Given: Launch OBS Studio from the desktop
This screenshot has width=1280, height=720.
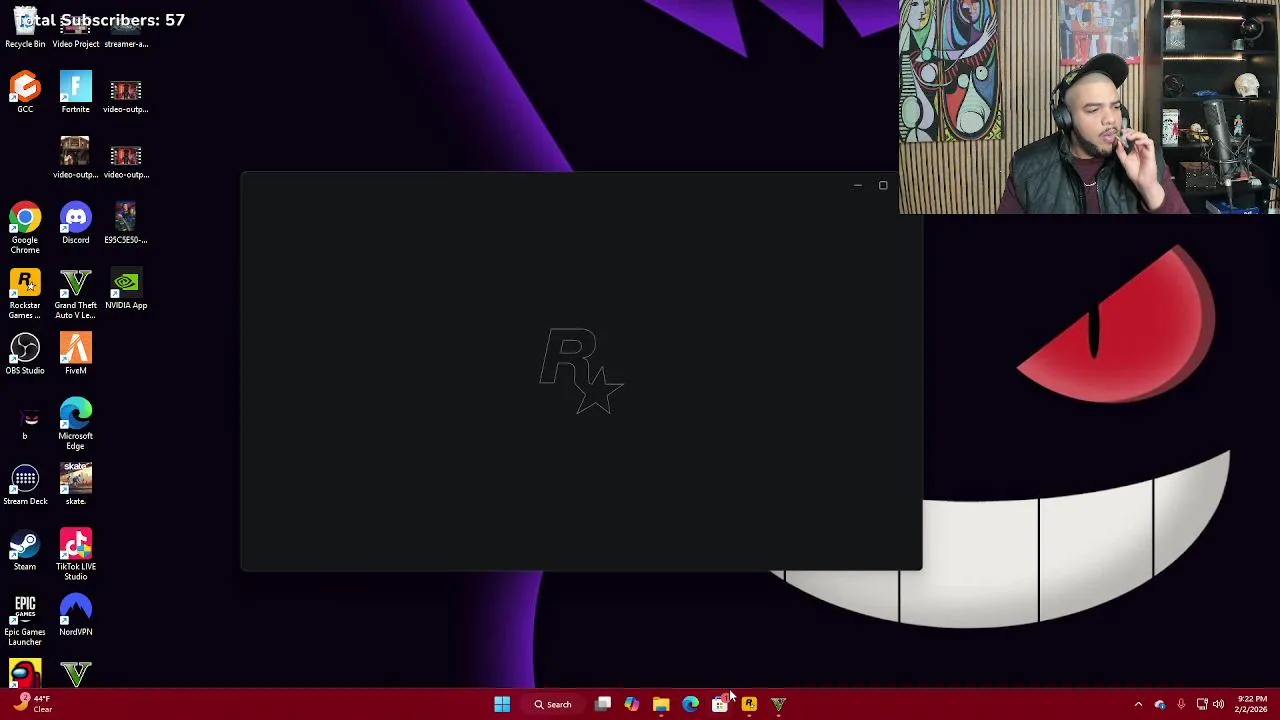Looking at the screenshot, I should (x=25, y=354).
